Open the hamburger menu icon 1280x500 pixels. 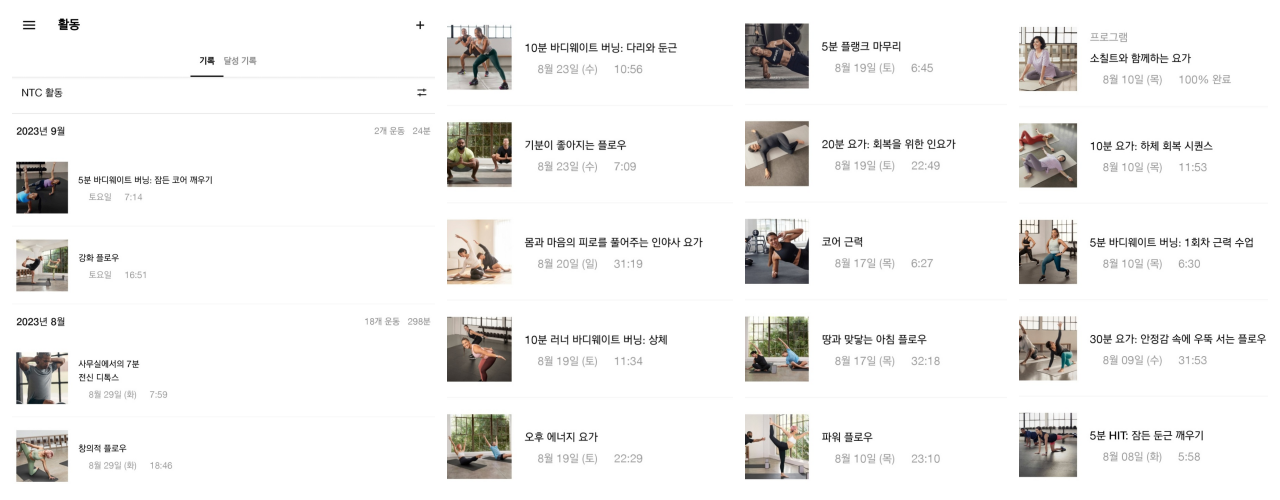pyautogui.click(x=29, y=25)
